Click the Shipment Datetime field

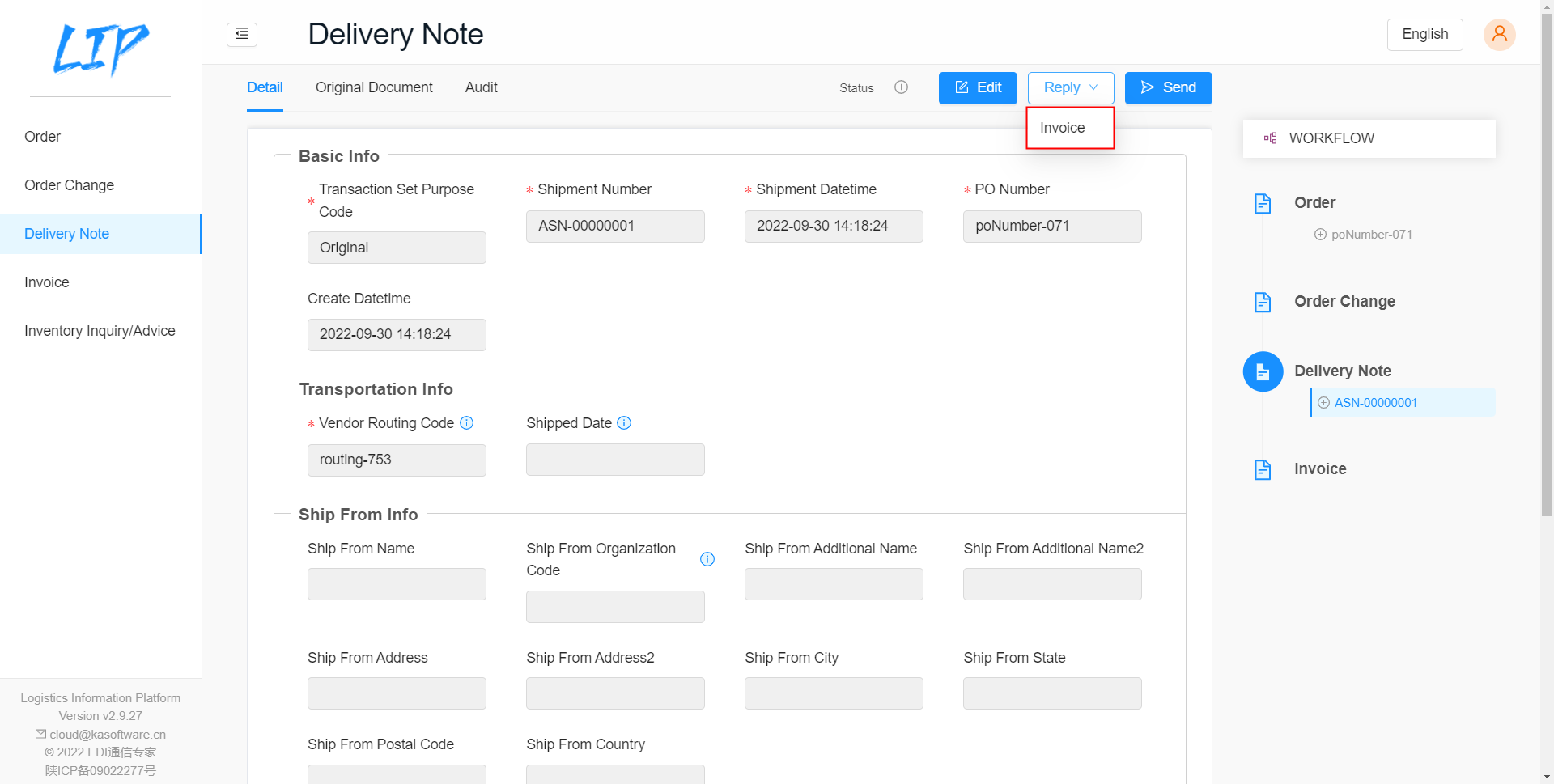click(834, 227)
